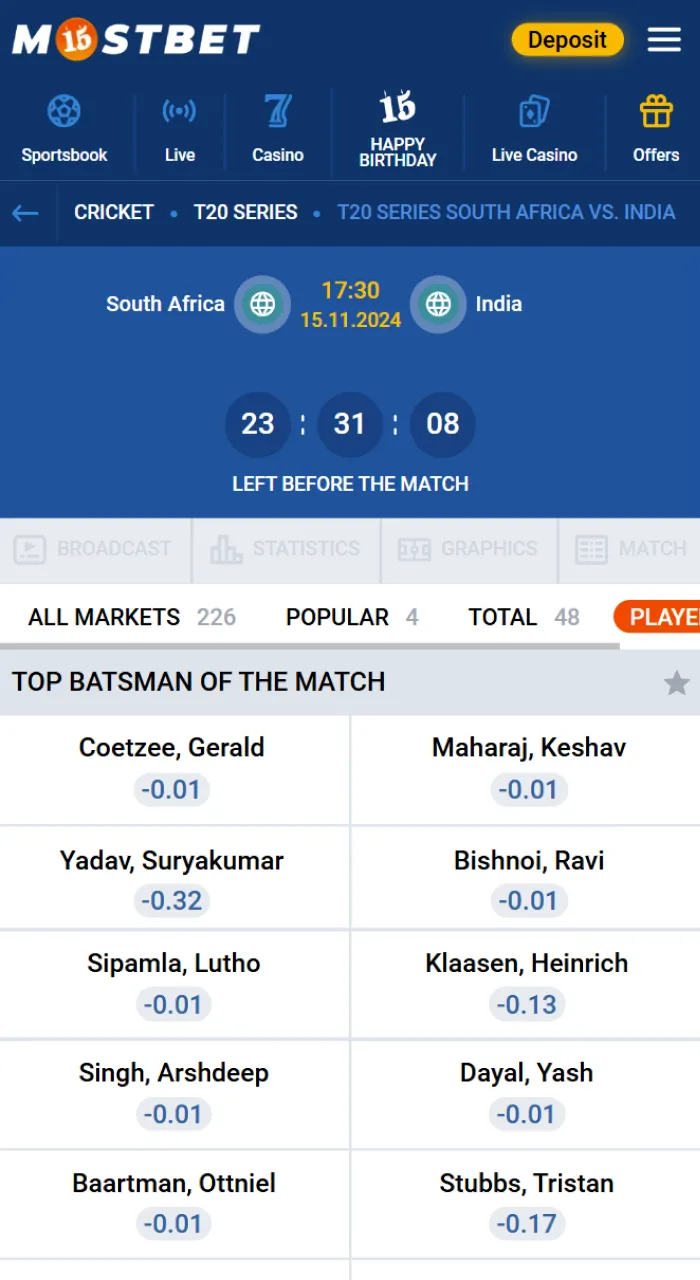This screenshot has width=700, height=1280.
Task: Click the Deposit button
Action: coord(567,40)
